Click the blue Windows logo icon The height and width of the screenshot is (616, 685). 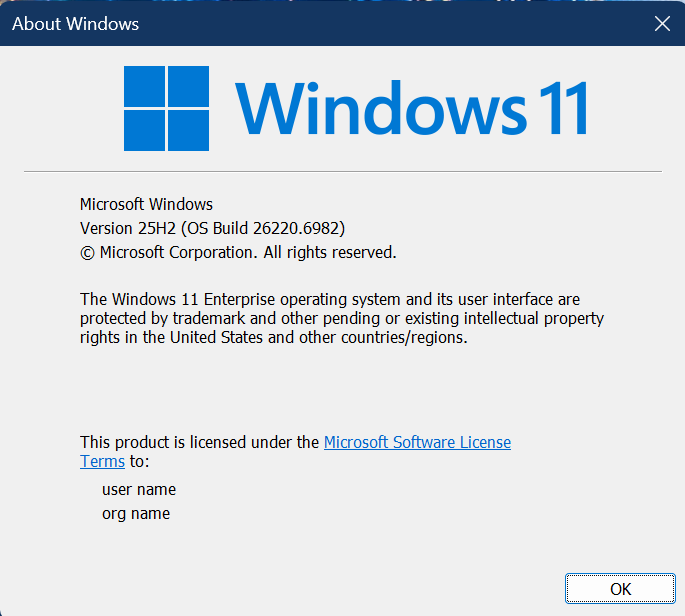166,108
